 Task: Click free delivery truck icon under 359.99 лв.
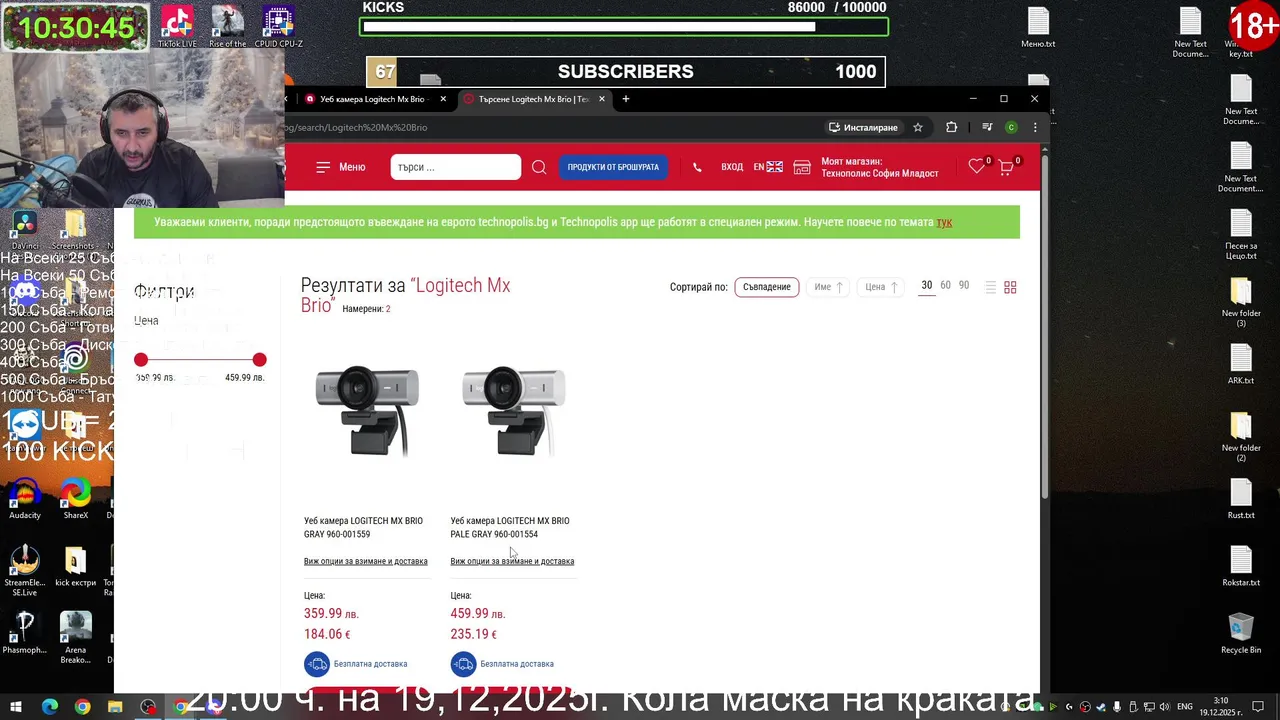(x=317, y=664)
